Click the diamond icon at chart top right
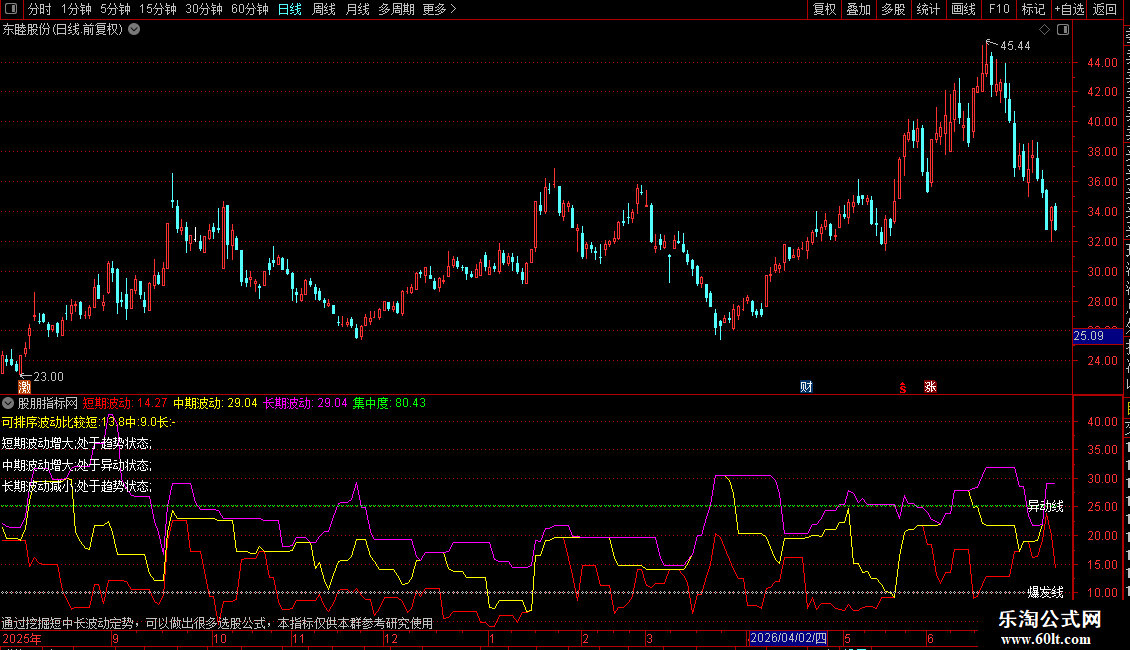The width and height of the screenshot is (1130, 650). click(1044, 30)
